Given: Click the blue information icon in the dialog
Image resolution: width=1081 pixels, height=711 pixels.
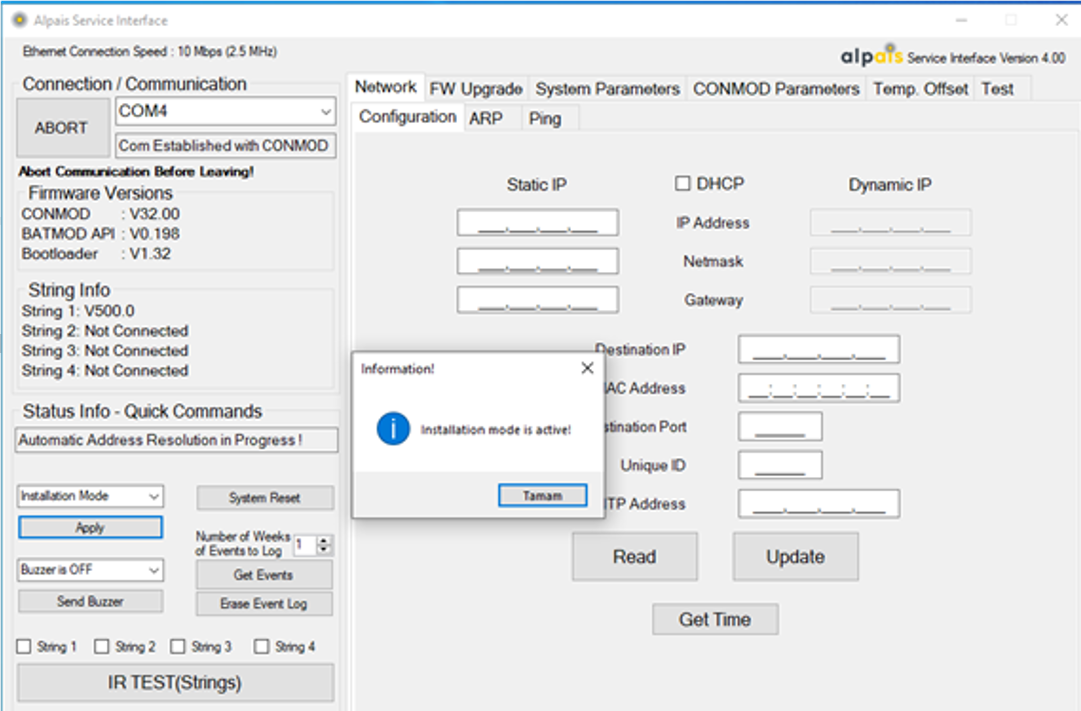Looking at the screenshot, I should [x=393, y=429].
